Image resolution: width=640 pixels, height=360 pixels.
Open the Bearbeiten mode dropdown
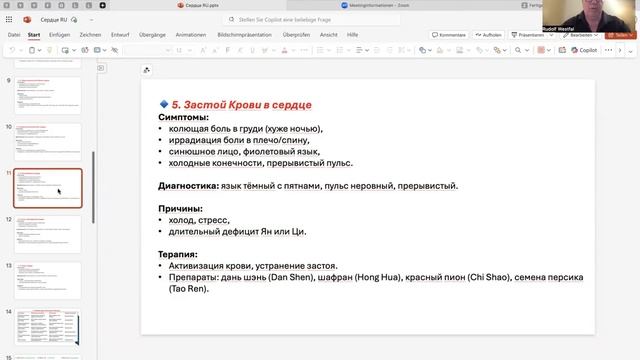(x=580, y=35)
